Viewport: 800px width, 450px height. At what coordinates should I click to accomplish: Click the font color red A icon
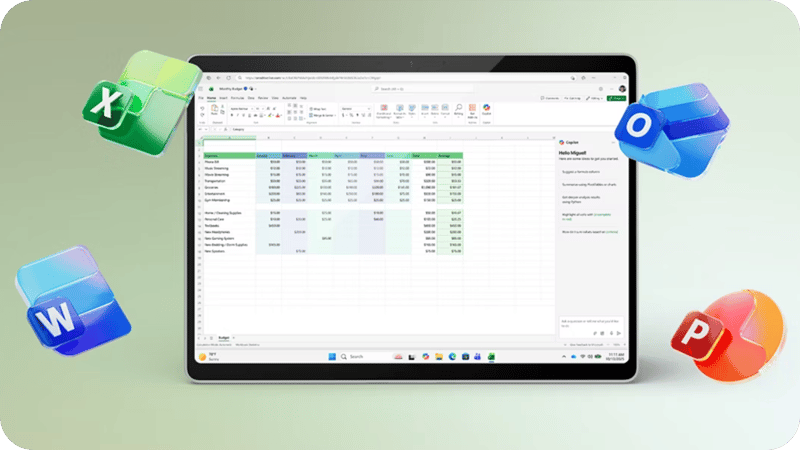tap(278, 115)
